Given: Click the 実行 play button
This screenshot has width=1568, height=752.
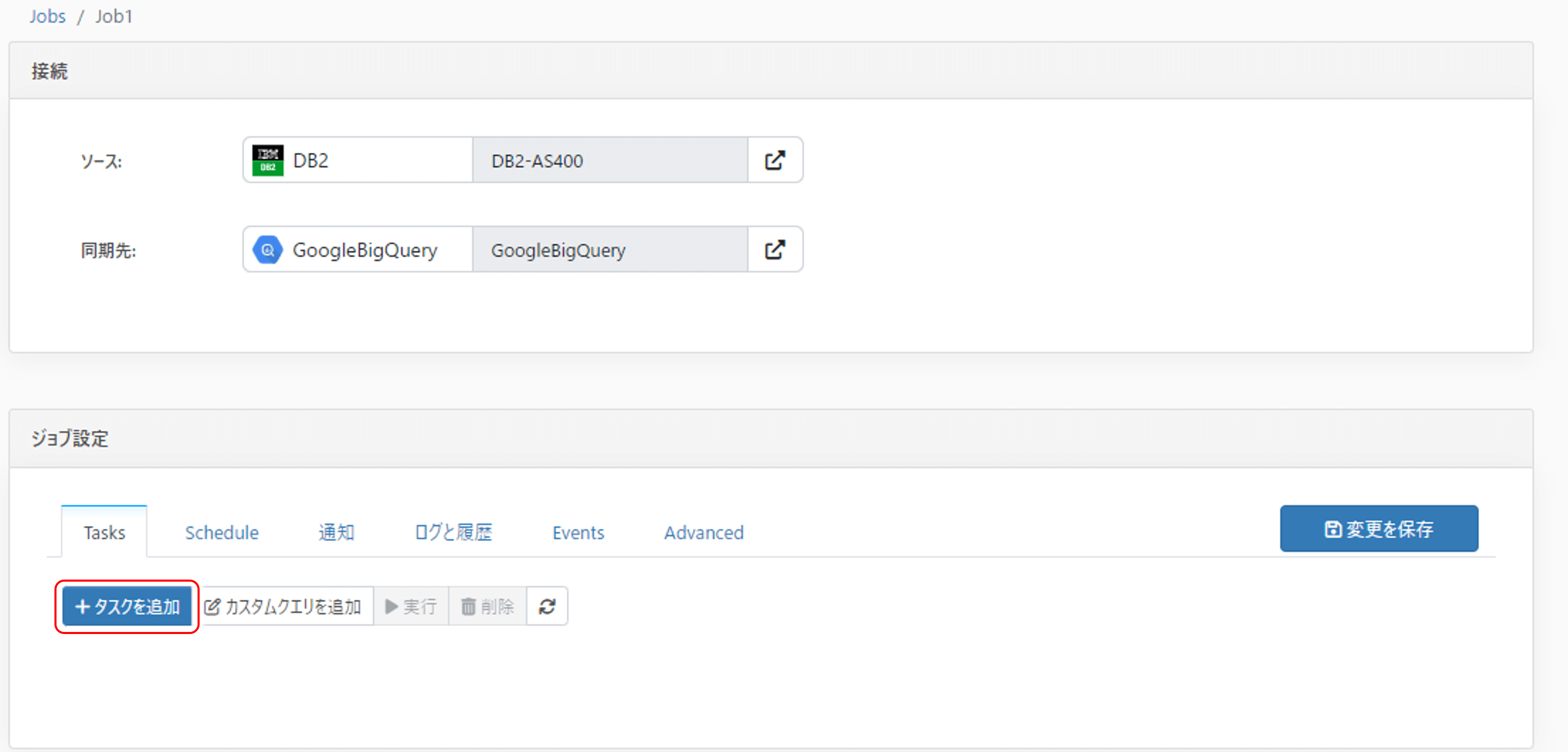Looking at the screenshot, I should 411,606.
